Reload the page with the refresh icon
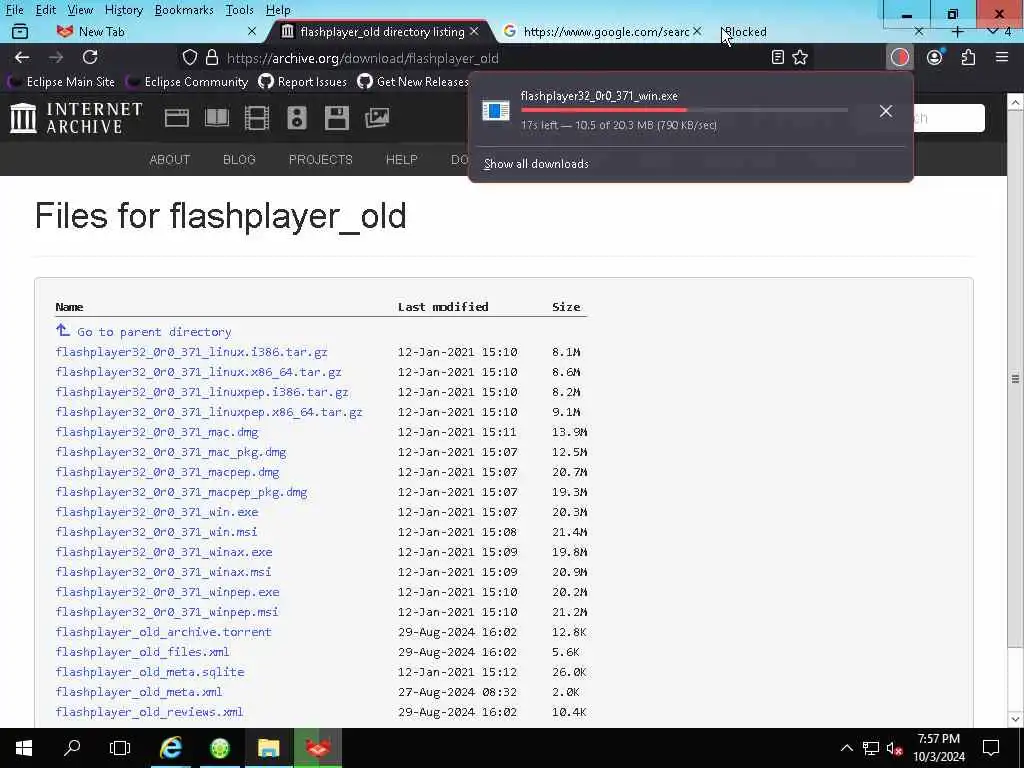Screen dimensions: 1024x768 pyautogui.click(x=90, y=57)
